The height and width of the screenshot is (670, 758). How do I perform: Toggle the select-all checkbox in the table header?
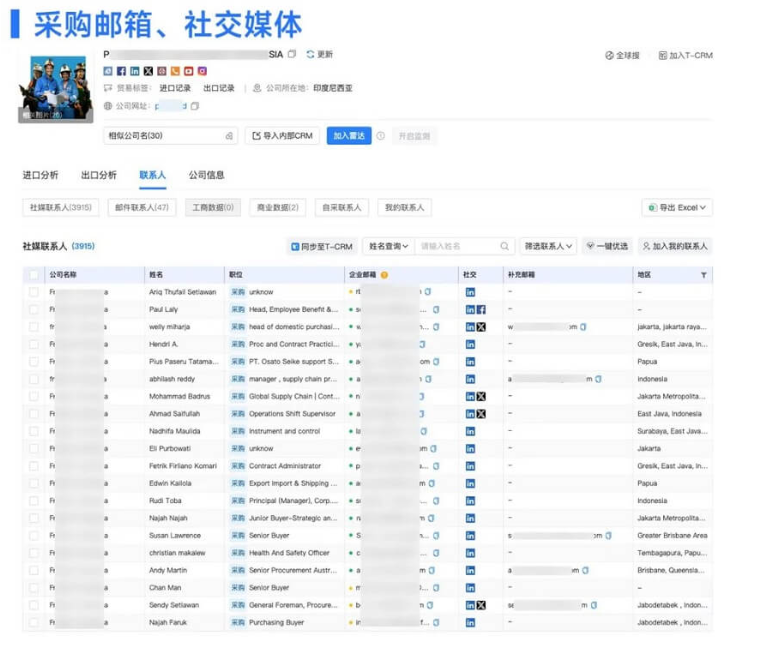coord(33,275)
